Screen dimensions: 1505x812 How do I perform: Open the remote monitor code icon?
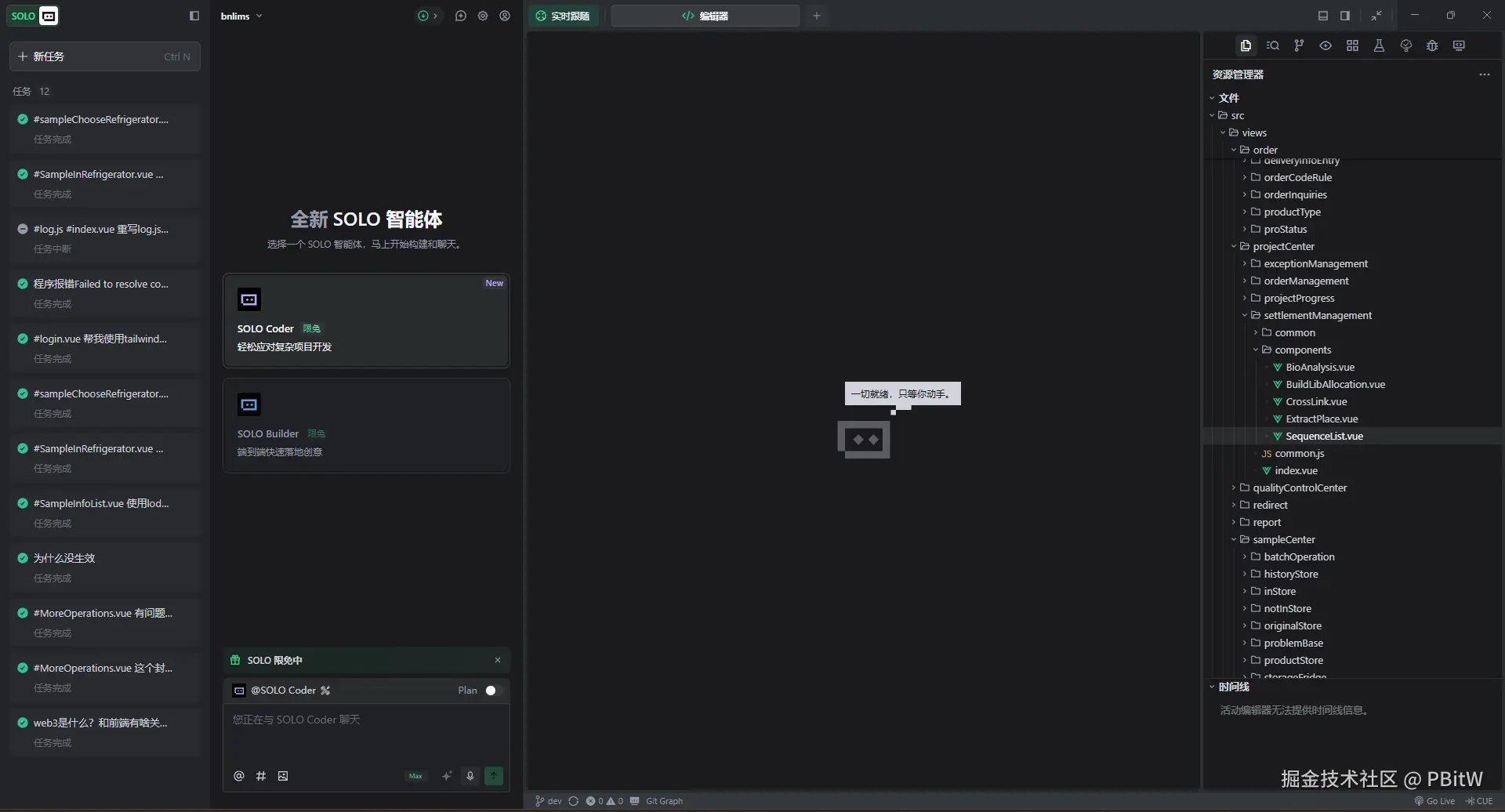(x=1459, y=45)
